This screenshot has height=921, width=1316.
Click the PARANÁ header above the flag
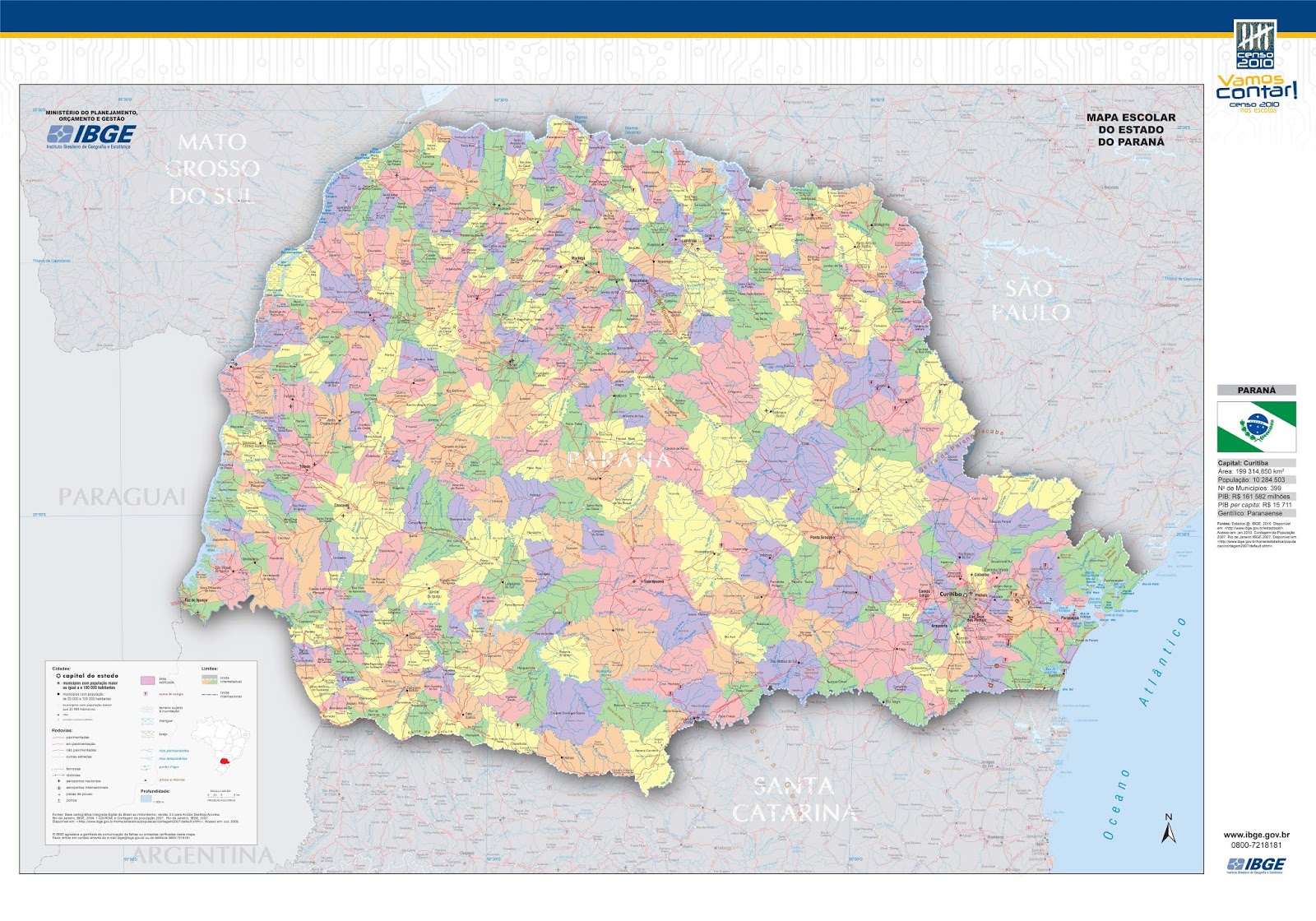pos(1256,391)
